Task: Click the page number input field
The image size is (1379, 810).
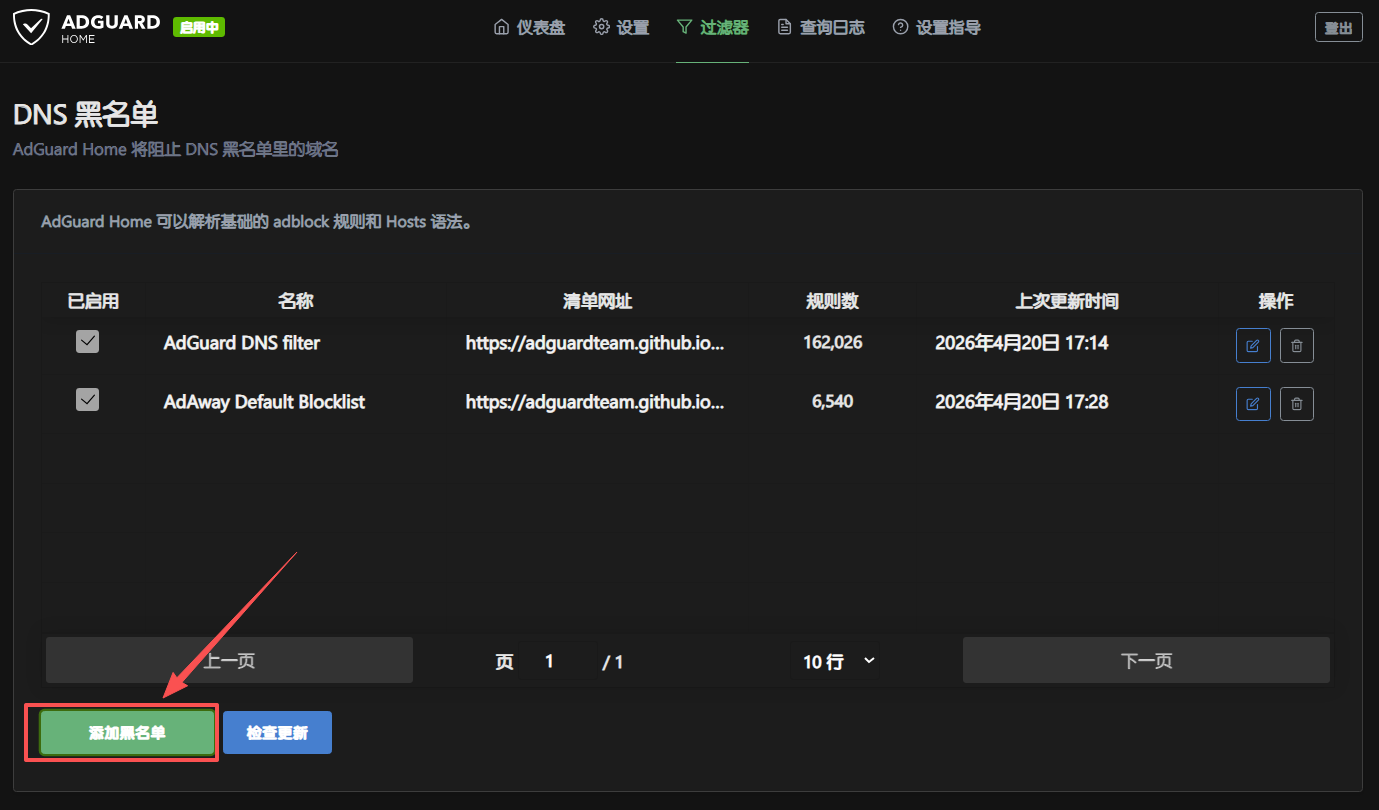Action: coord(555,661)
